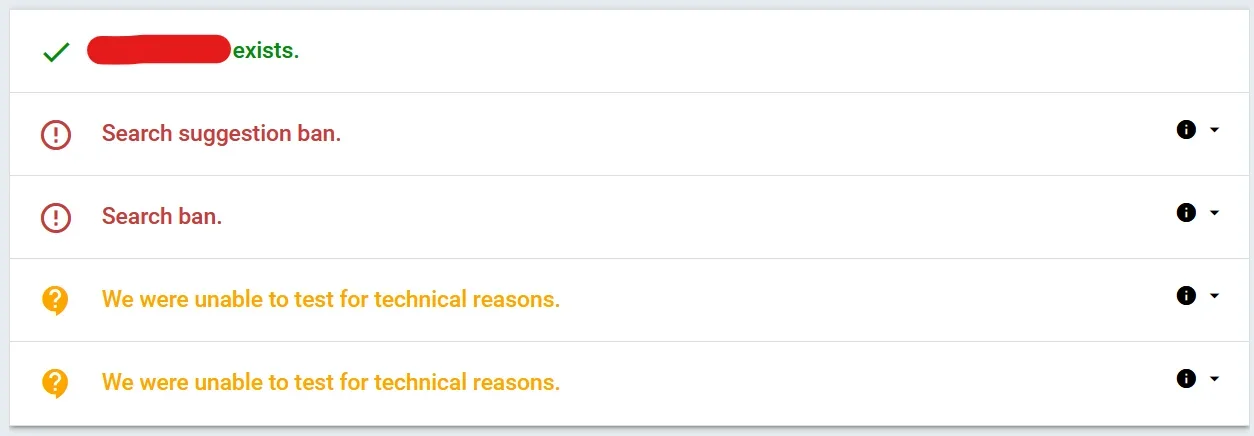Click the bottom orange question mark icon
The width and height of the screenshot is (1254, 436).
pos(56,383)
